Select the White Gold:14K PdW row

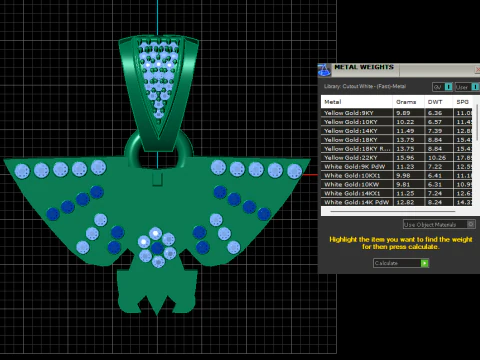(397, 202)
